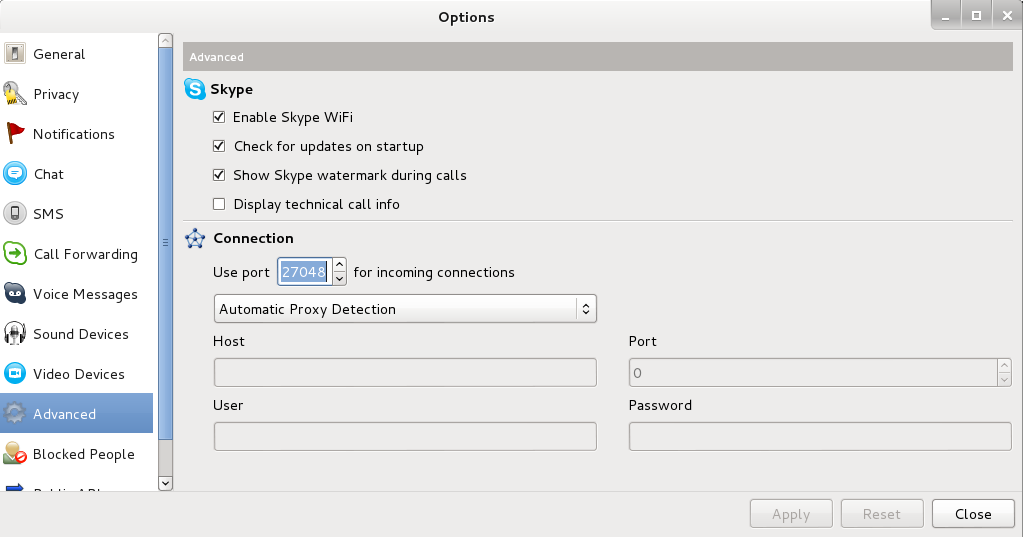This screenshot has height=537, width=1023.
Task: Click the Sound Devices headset icon
Action: pos(14,333)
